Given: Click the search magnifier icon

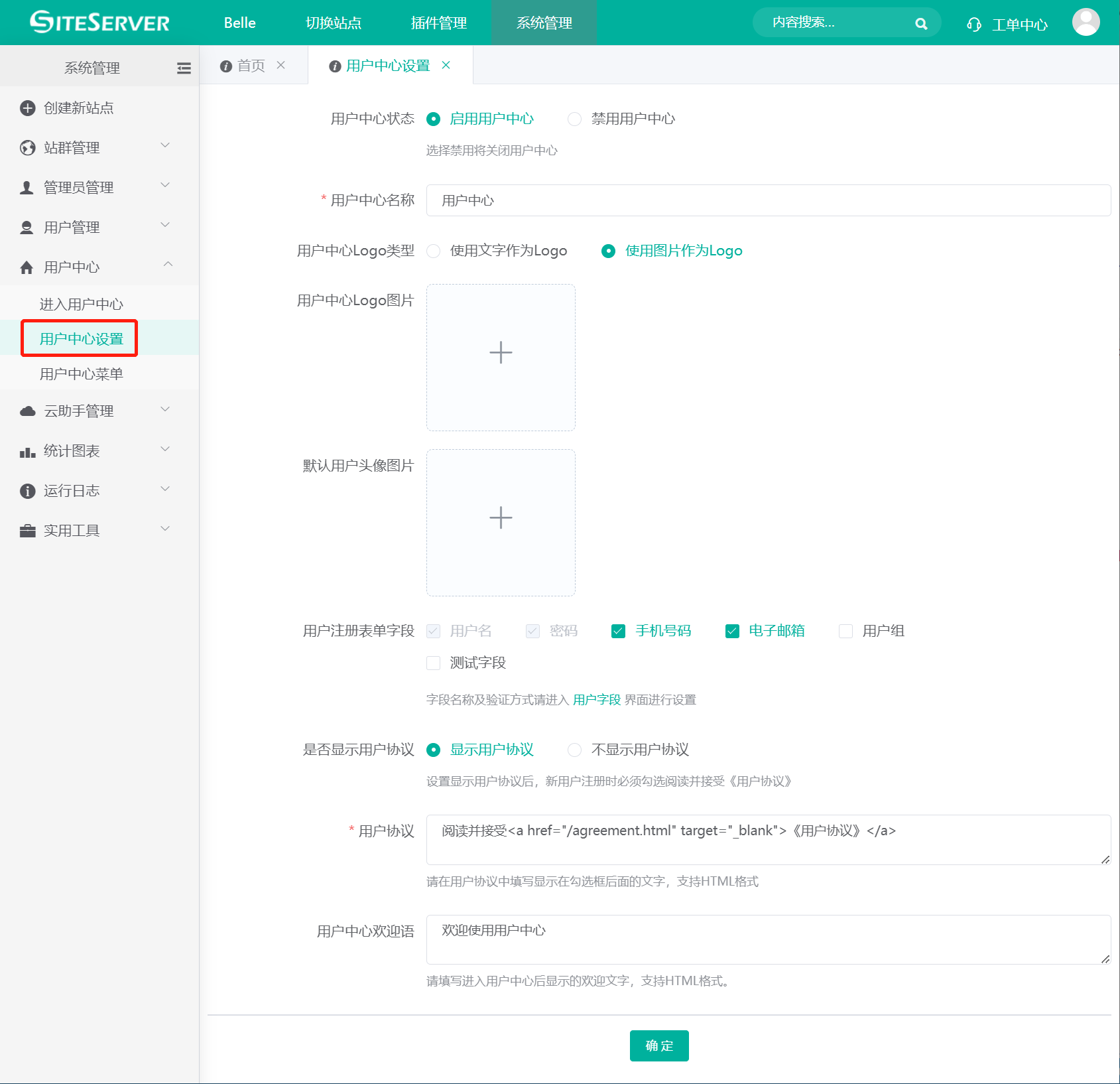Looking at the screenshot, I should (x=921, y=24).
